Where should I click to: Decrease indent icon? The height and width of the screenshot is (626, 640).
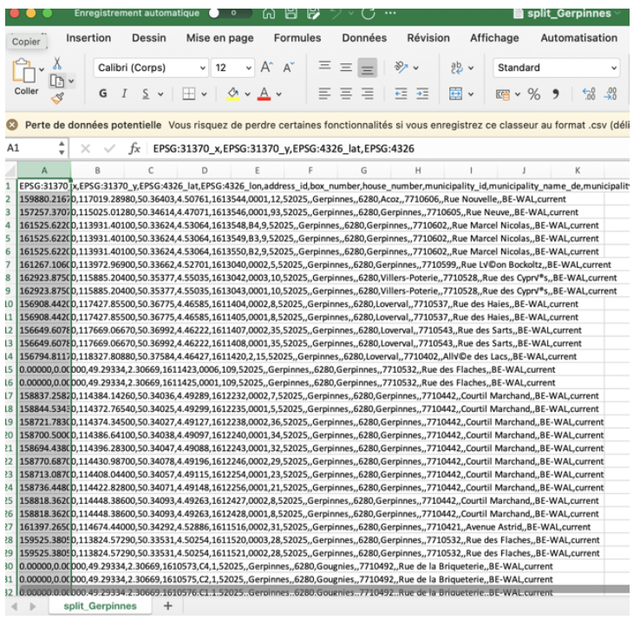click(401, 94)
